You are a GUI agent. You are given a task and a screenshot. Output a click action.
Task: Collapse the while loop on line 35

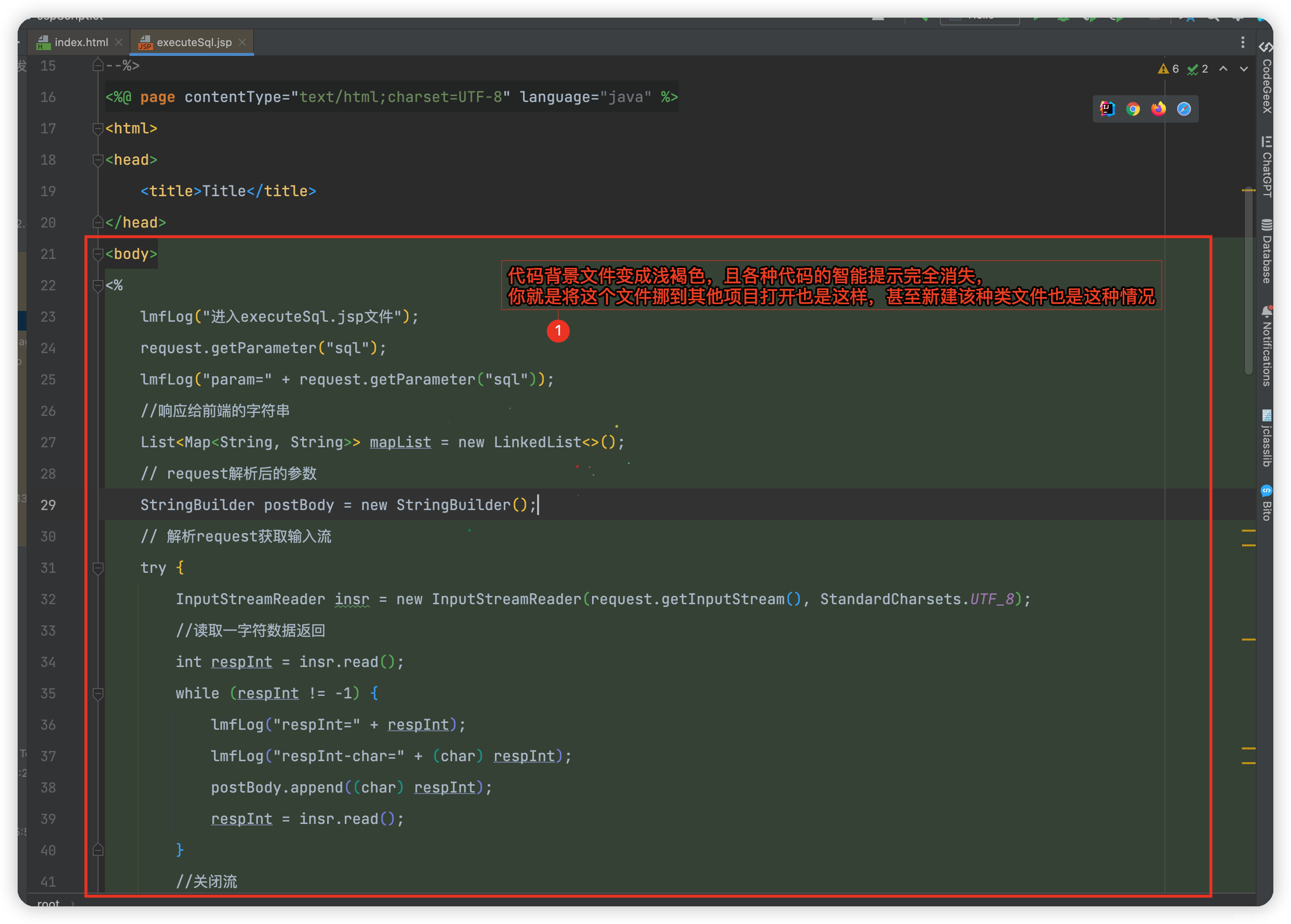point(98,693)
